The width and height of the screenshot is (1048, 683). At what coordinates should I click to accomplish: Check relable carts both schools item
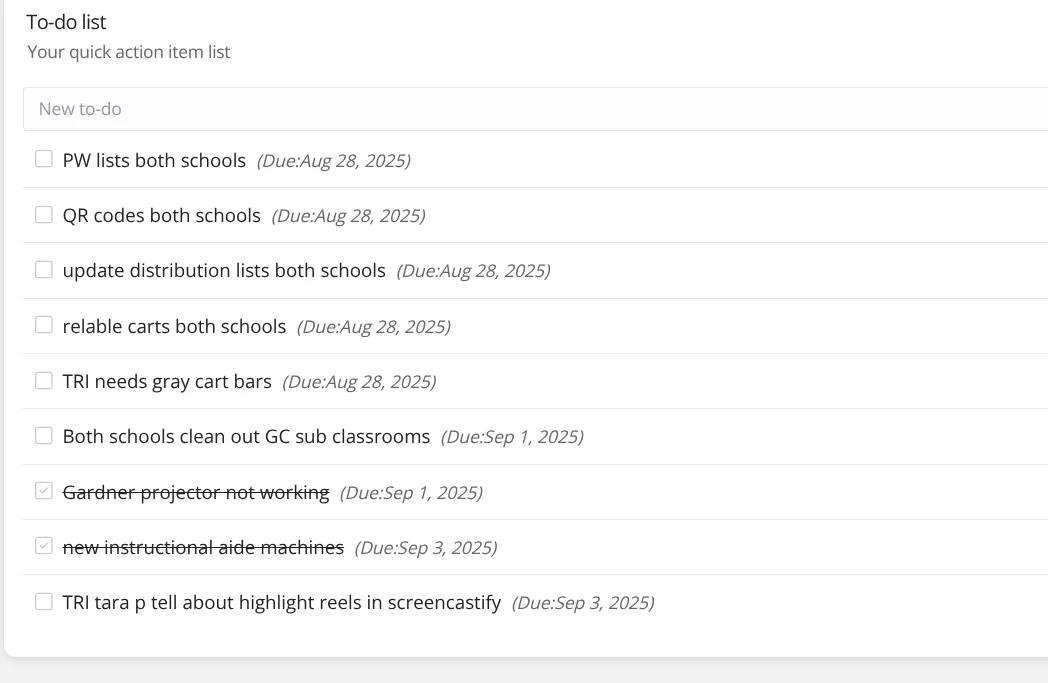pyautogui.click(x=43, y=325)
